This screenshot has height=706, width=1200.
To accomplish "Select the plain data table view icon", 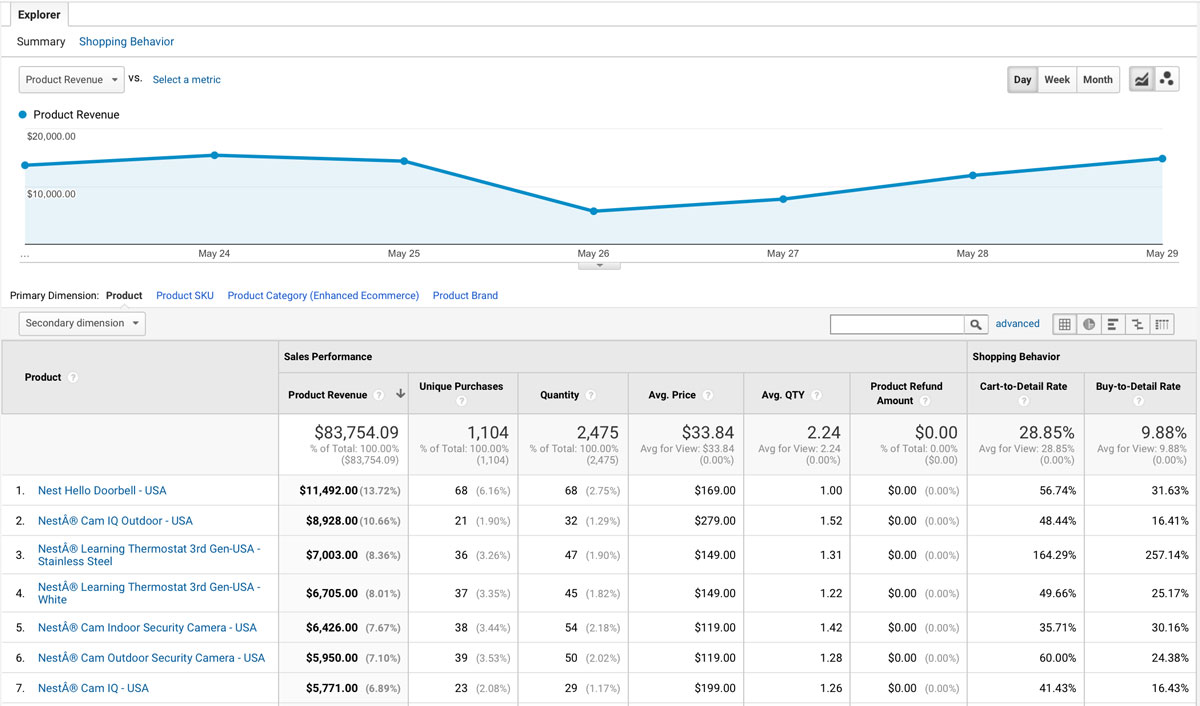I will pos(1065,324).
